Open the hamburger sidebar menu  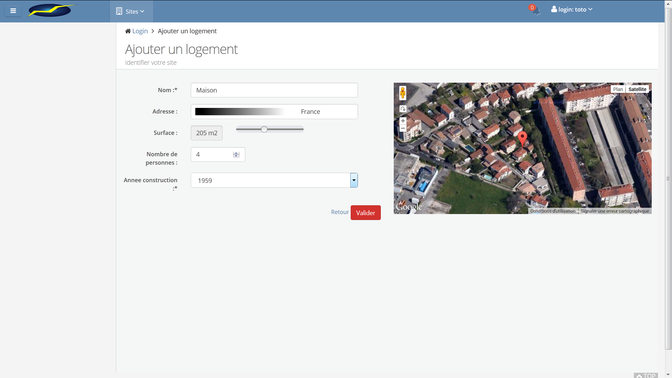tap(13, 11)
